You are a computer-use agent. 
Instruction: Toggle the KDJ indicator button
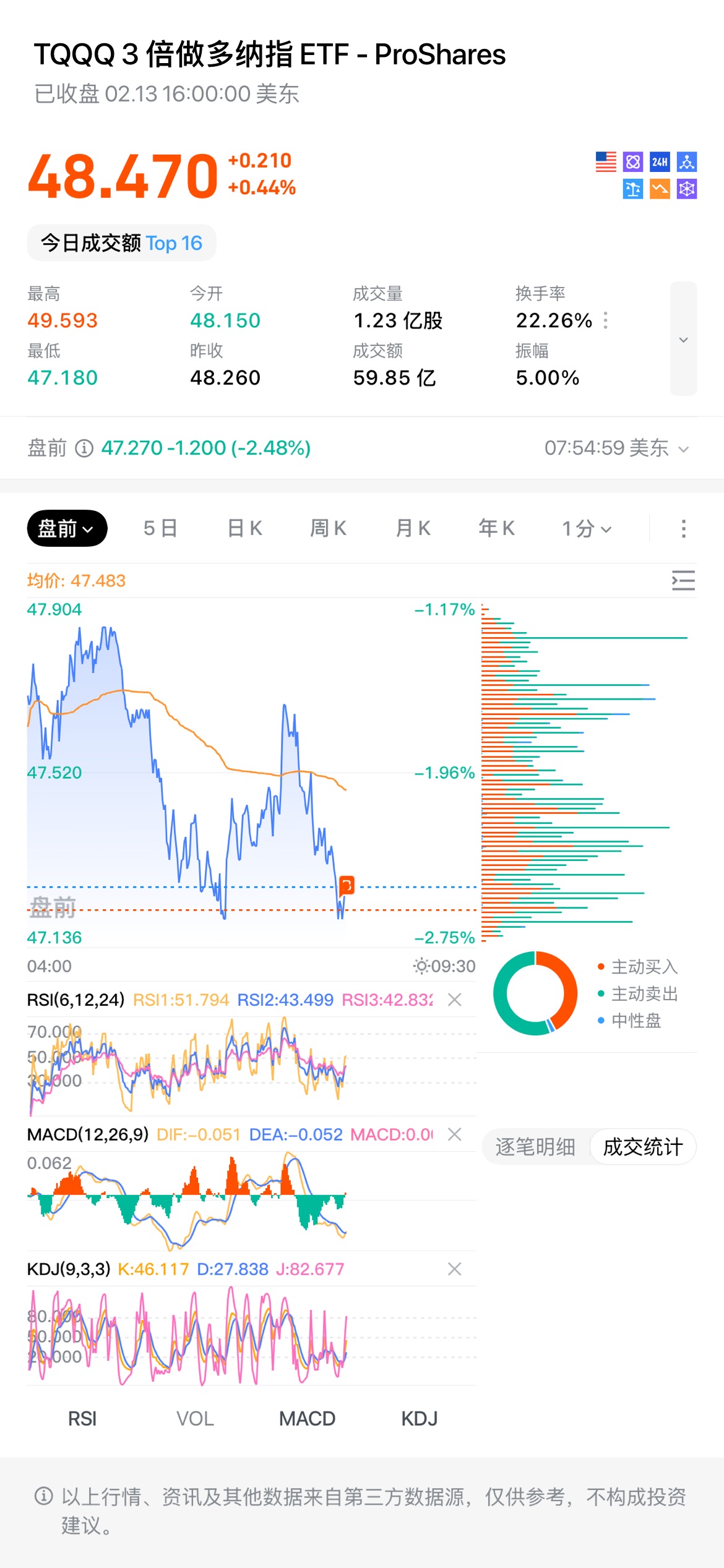(419, 1418)
